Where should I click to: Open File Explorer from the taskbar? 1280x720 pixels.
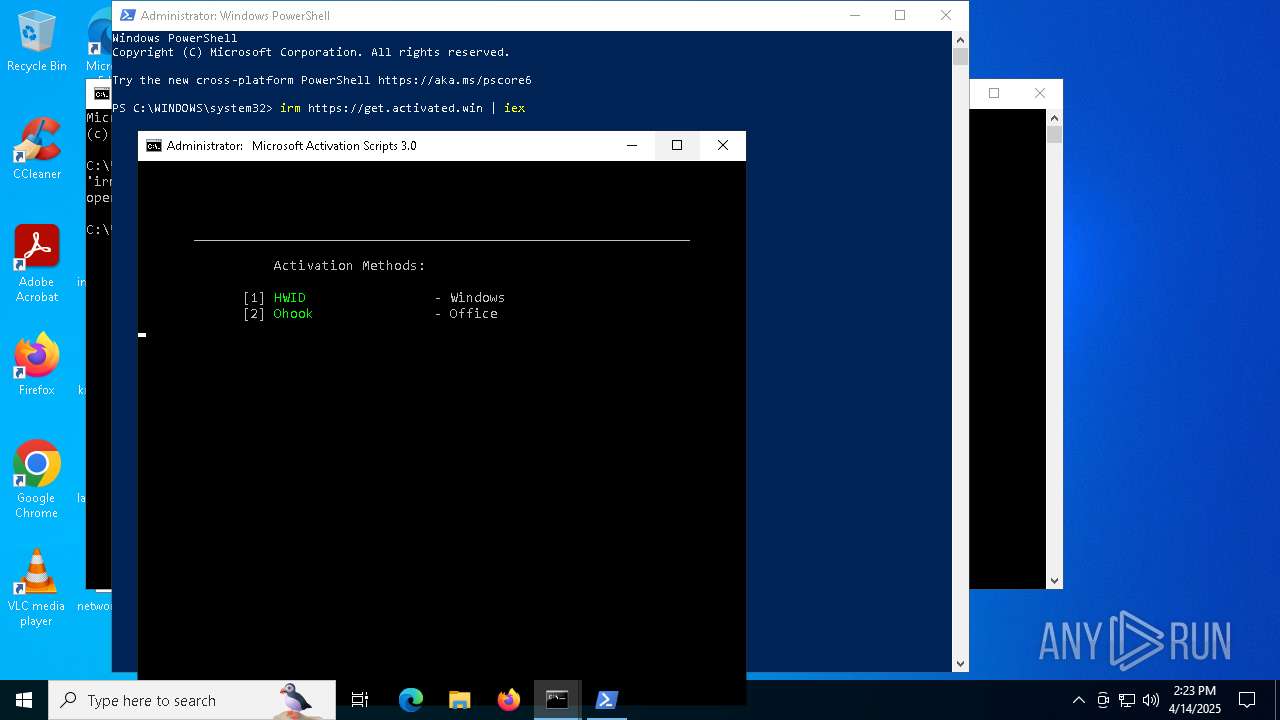(459, 700)
